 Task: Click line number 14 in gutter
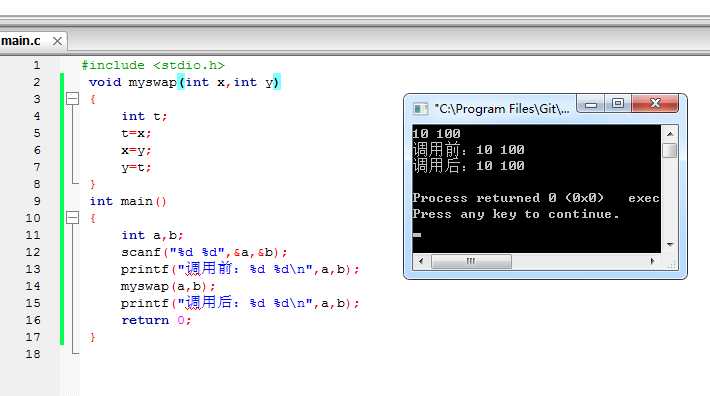(x=33, y=286)
